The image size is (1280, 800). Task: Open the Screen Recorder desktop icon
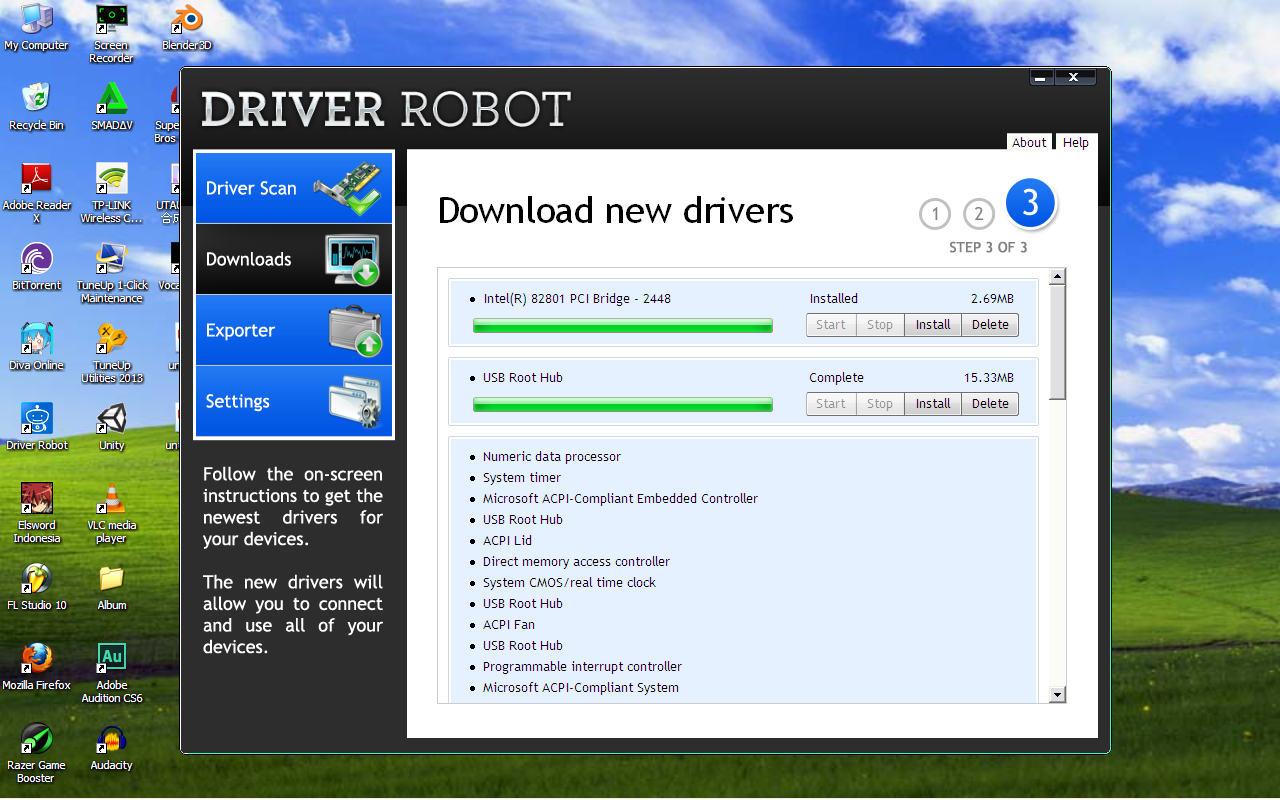click(111, 32)
